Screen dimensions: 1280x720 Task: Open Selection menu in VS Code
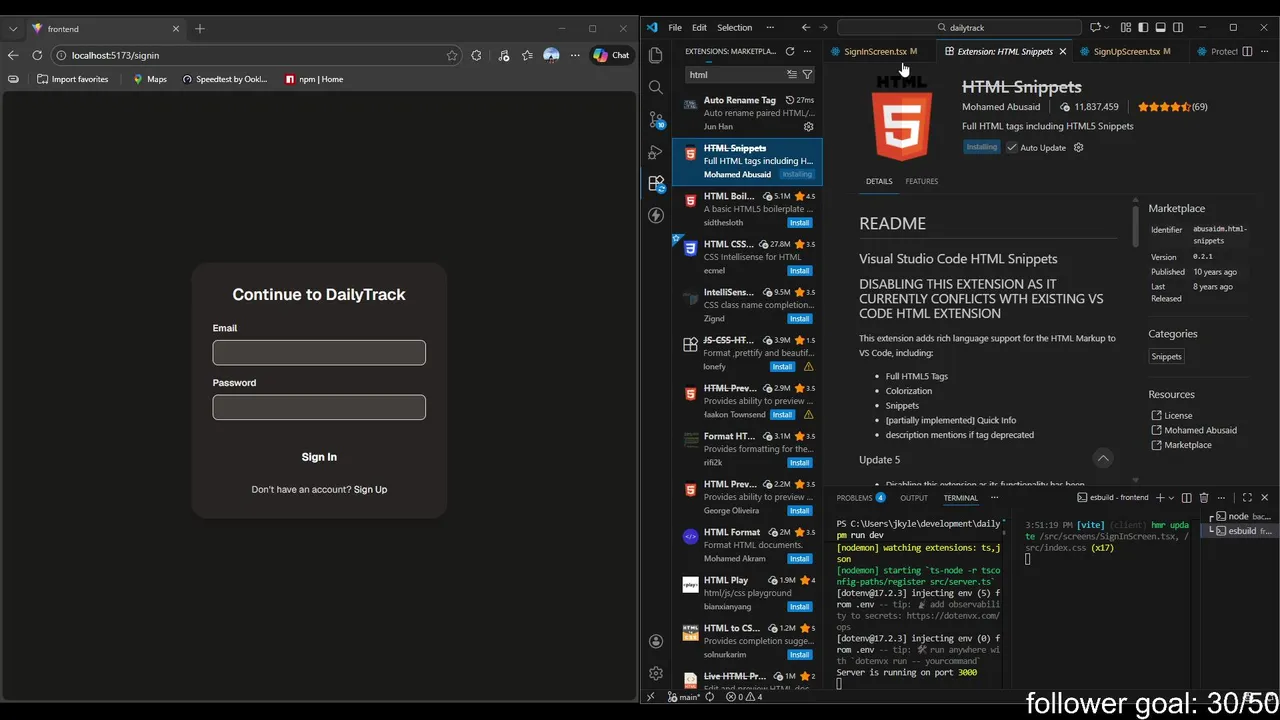point(734,27)
